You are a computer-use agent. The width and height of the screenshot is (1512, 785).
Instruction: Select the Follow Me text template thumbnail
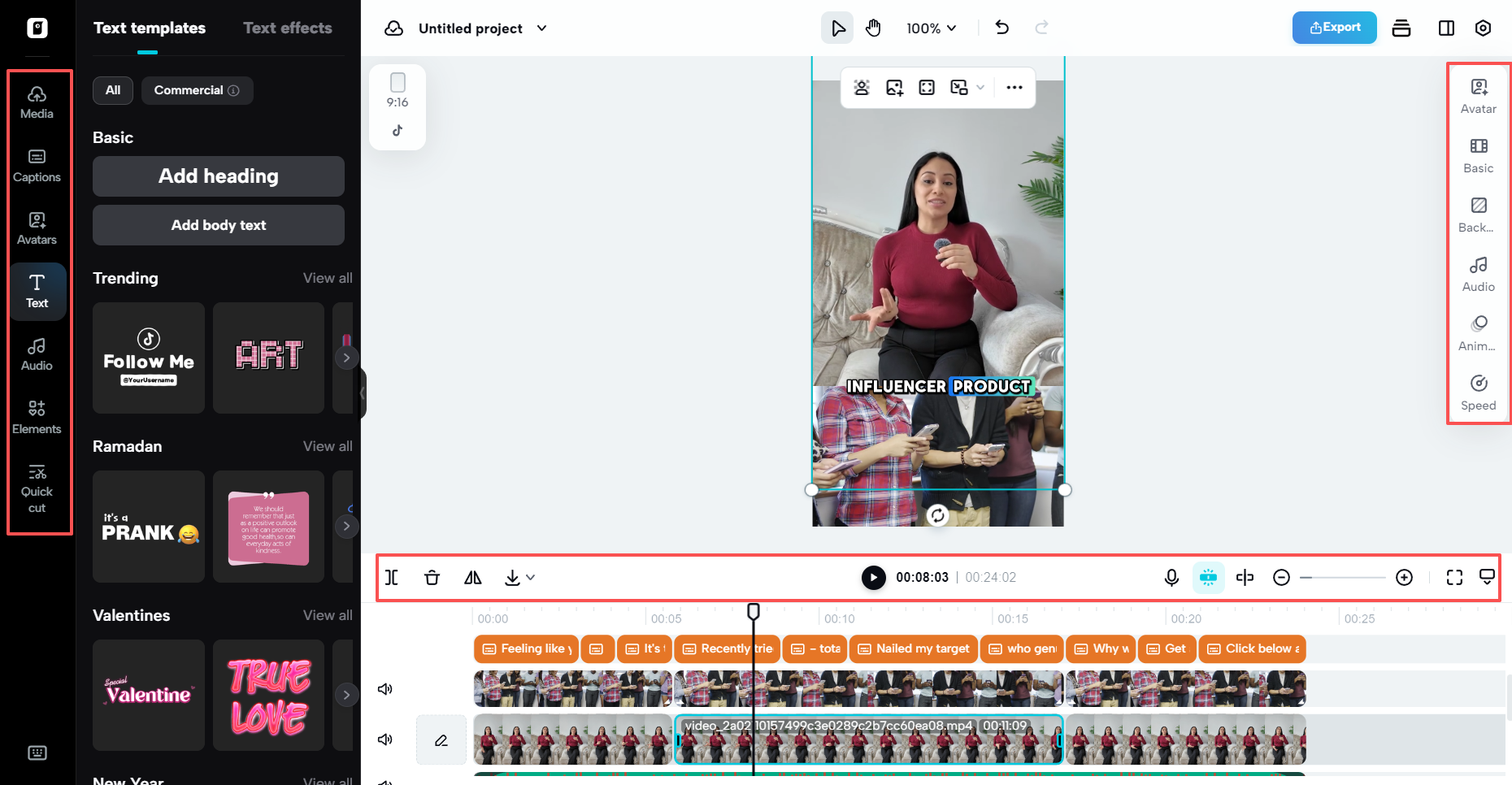click(x=148, y=358)
